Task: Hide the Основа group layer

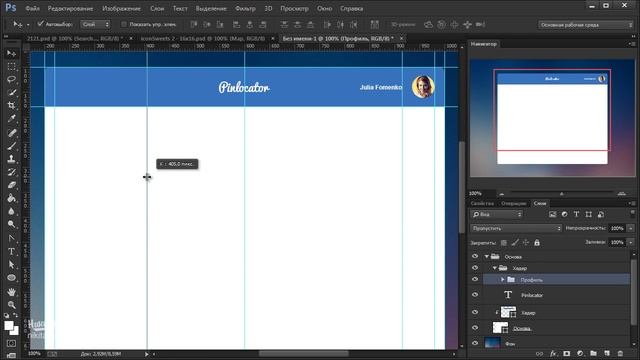Action: pyautogui.click(x=475, y=256)
